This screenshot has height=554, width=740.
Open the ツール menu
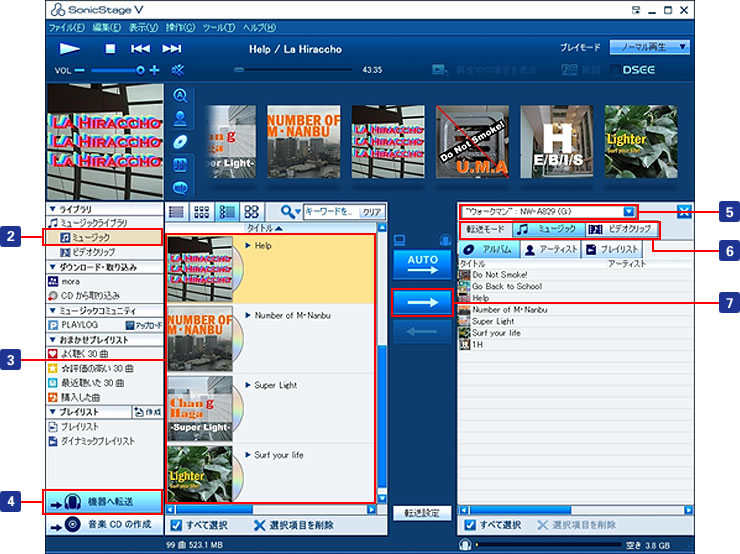pos(219,27)
